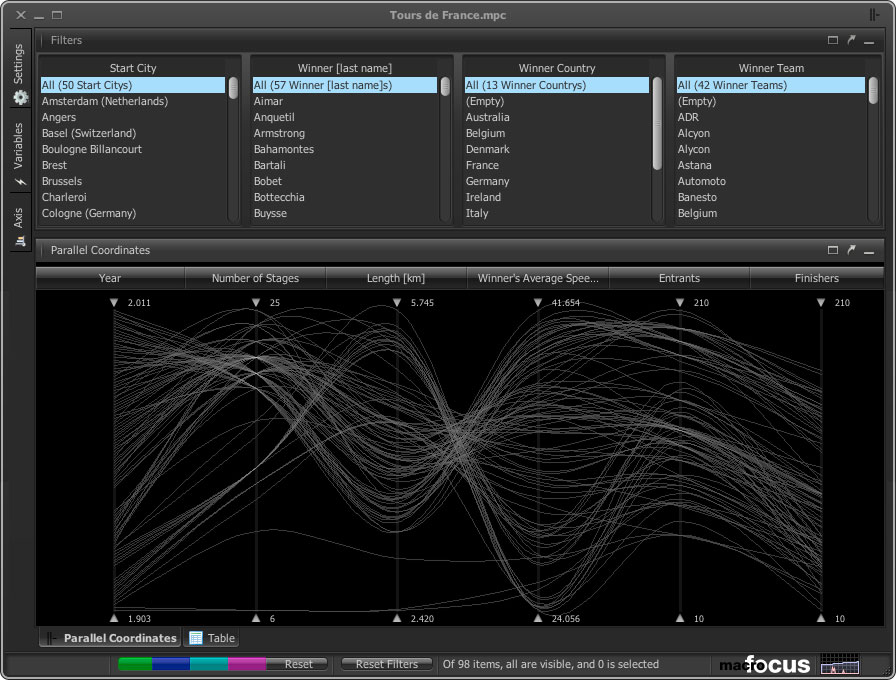The height and width of the screenshot is (680, 896).
Task: Select the green color swatch
Action: (136, 664)
